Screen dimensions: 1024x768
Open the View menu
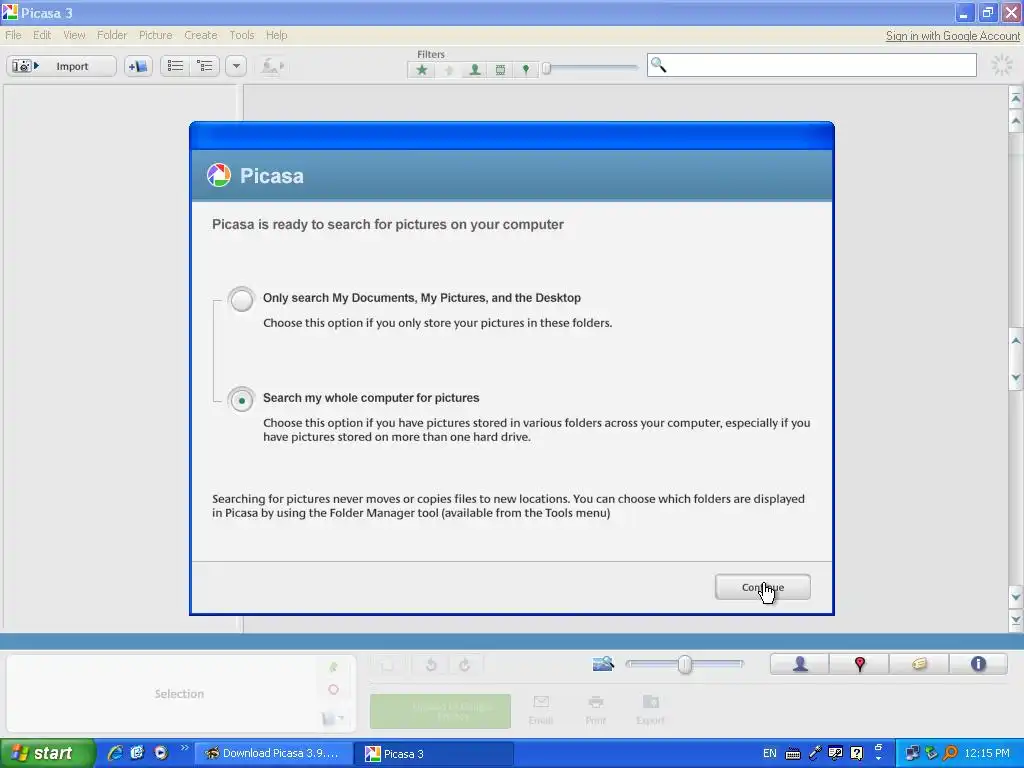[x=74, y=35]
